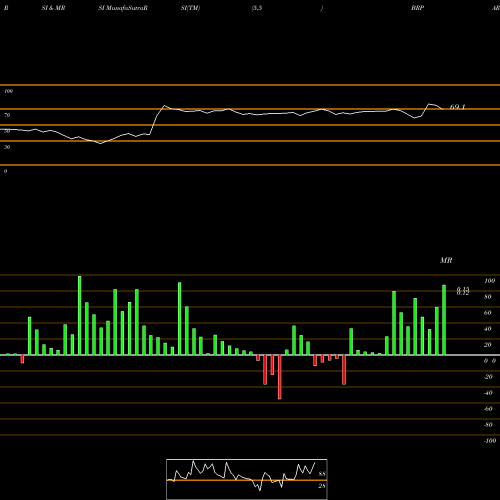Click the 28 label in mini chart
Screen dimensions: 500x500
[x=322, y=486]
